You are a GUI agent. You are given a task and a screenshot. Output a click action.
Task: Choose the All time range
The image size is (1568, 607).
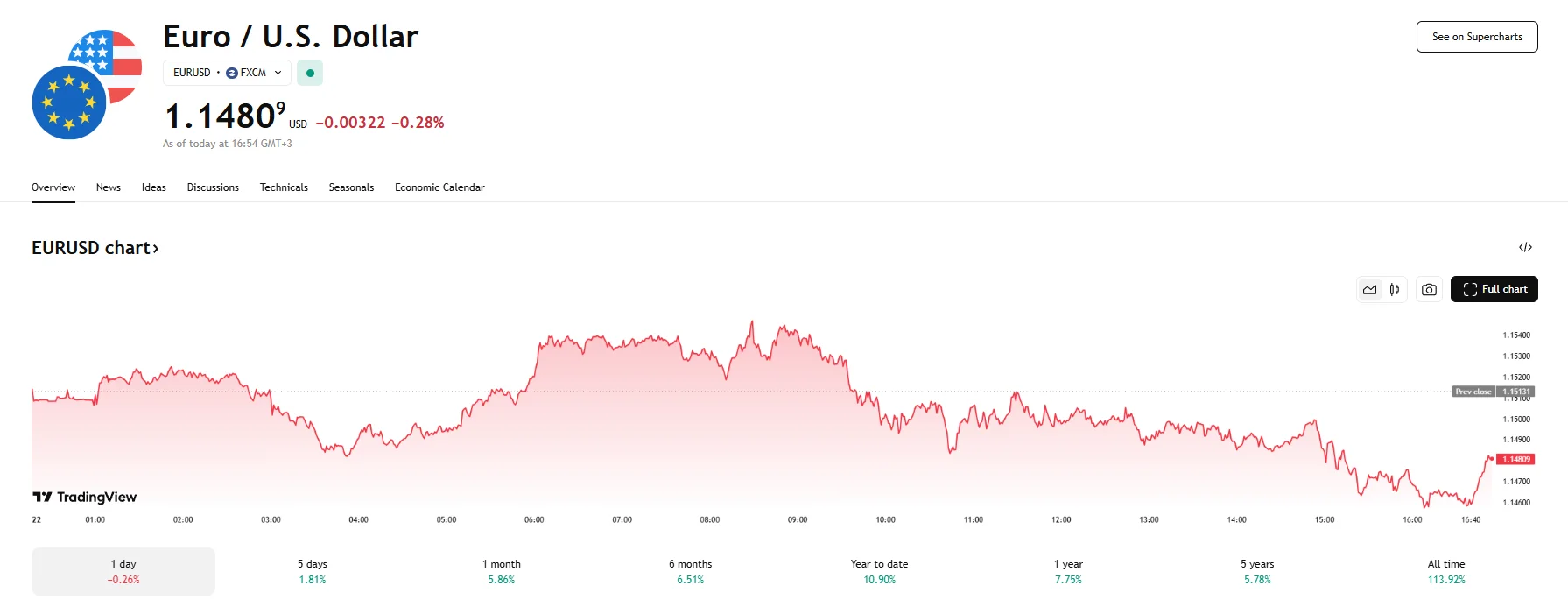point(1446,571)
